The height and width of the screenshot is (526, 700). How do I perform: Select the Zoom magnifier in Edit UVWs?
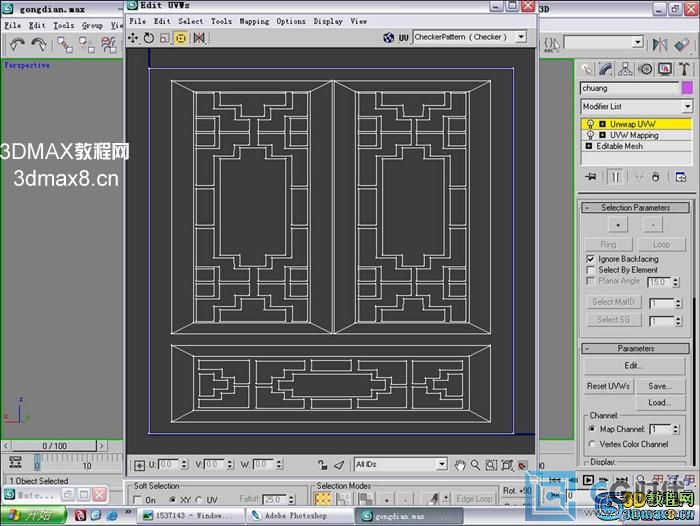(475, 465)
